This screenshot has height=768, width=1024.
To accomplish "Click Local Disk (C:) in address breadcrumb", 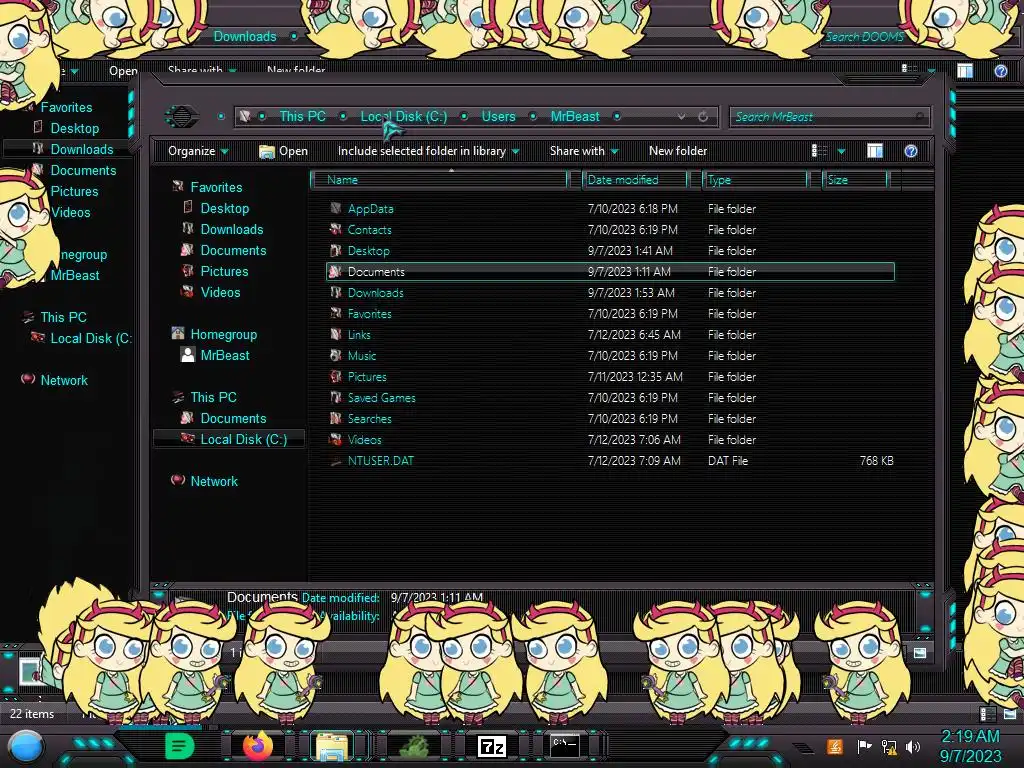I will (404, 116).
